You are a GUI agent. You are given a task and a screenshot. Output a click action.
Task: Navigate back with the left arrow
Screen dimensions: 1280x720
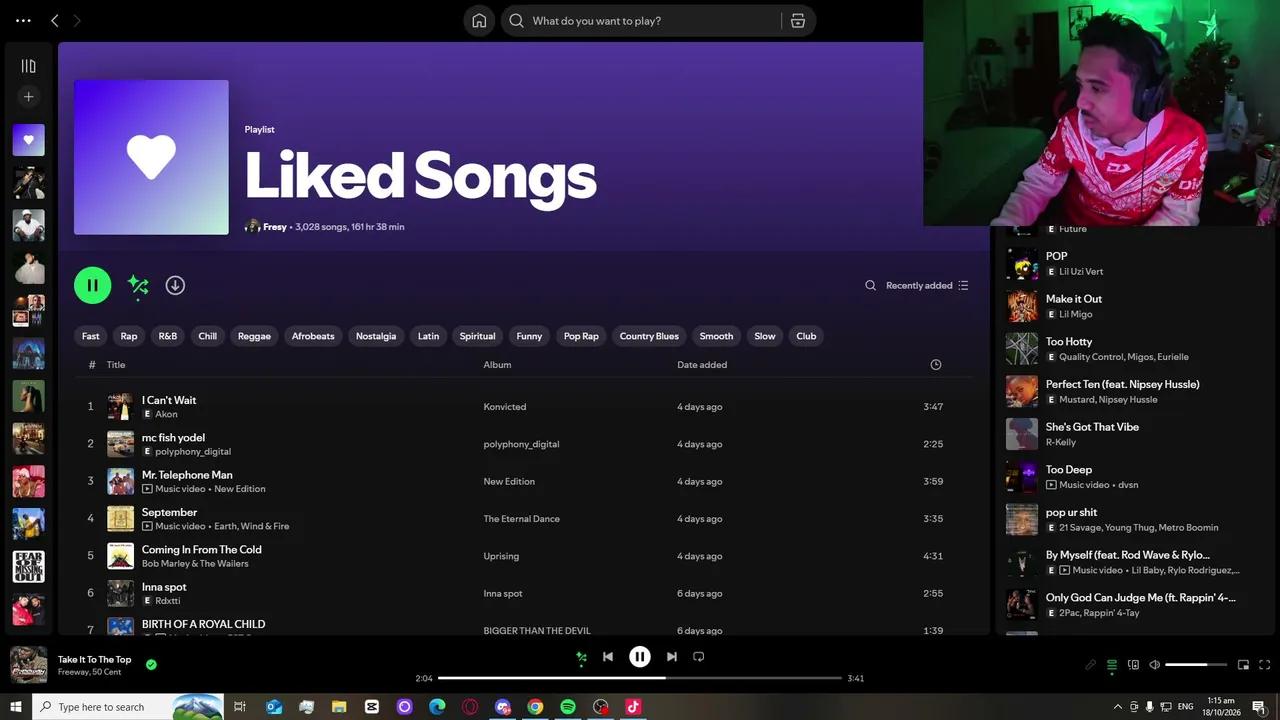tap(55, 21)
